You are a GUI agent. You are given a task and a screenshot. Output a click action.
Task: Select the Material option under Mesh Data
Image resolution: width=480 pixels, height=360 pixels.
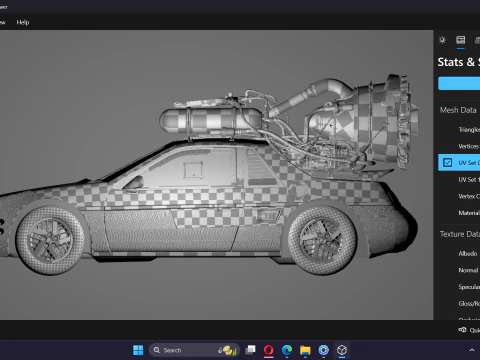[469, 213]
